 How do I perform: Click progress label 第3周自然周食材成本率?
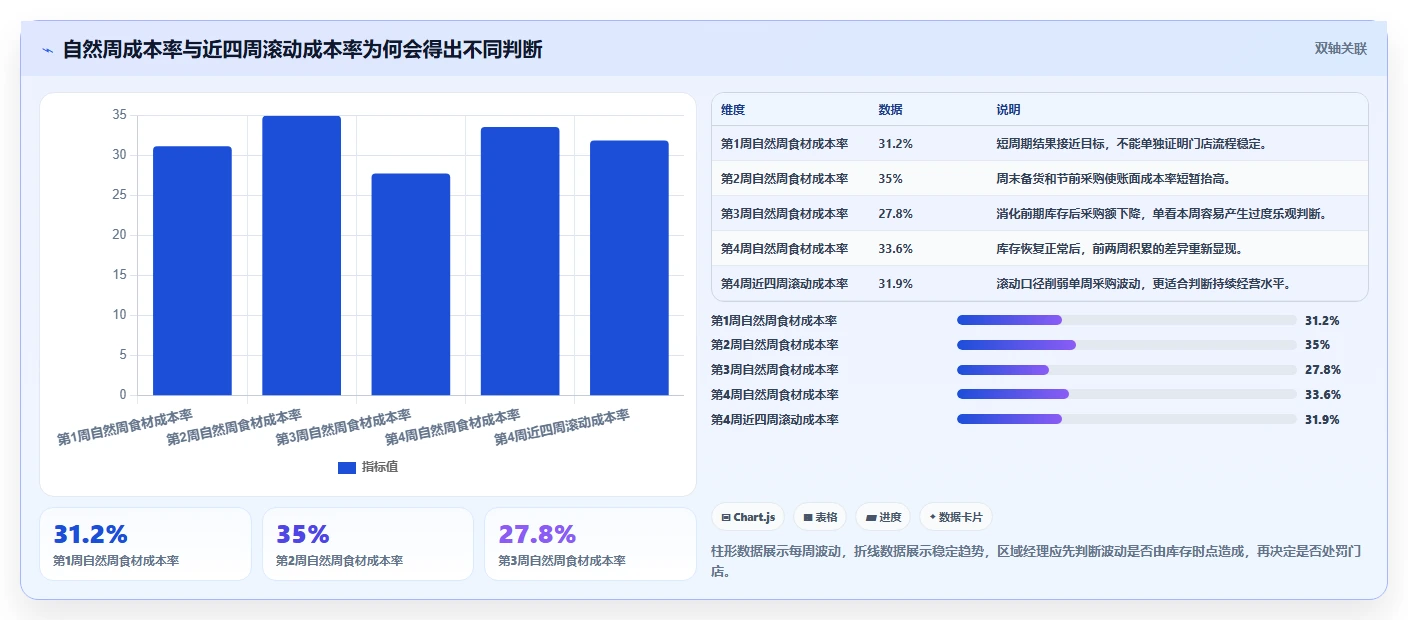[775, 370]
